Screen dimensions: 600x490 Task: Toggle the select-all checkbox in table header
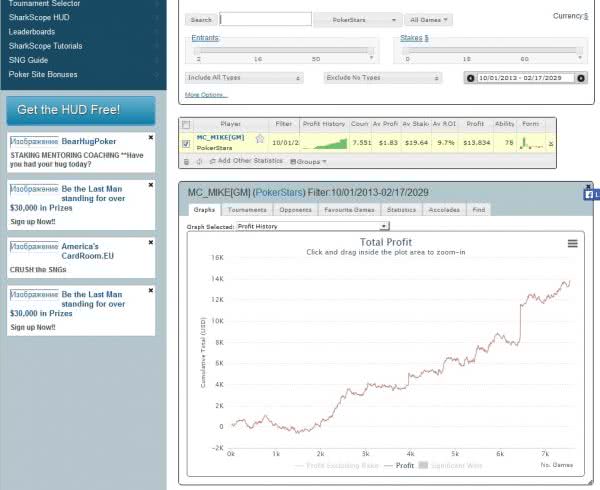point(186,124)
